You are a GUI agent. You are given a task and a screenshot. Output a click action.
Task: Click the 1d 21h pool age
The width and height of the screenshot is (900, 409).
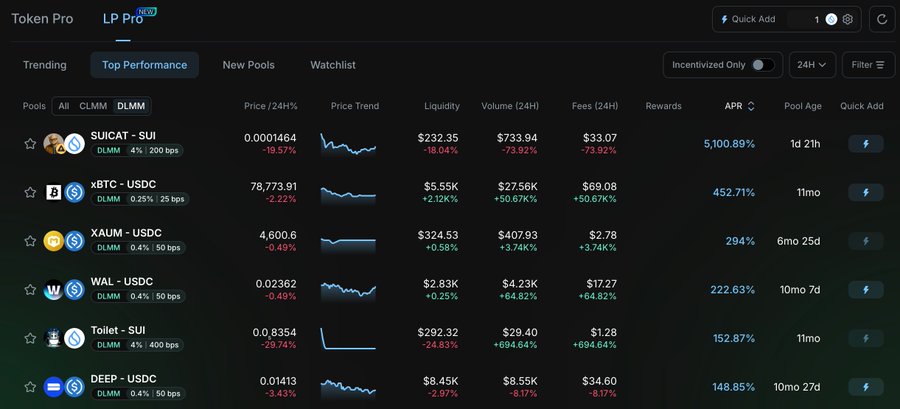pyautogui.click(x=805, y=144)
